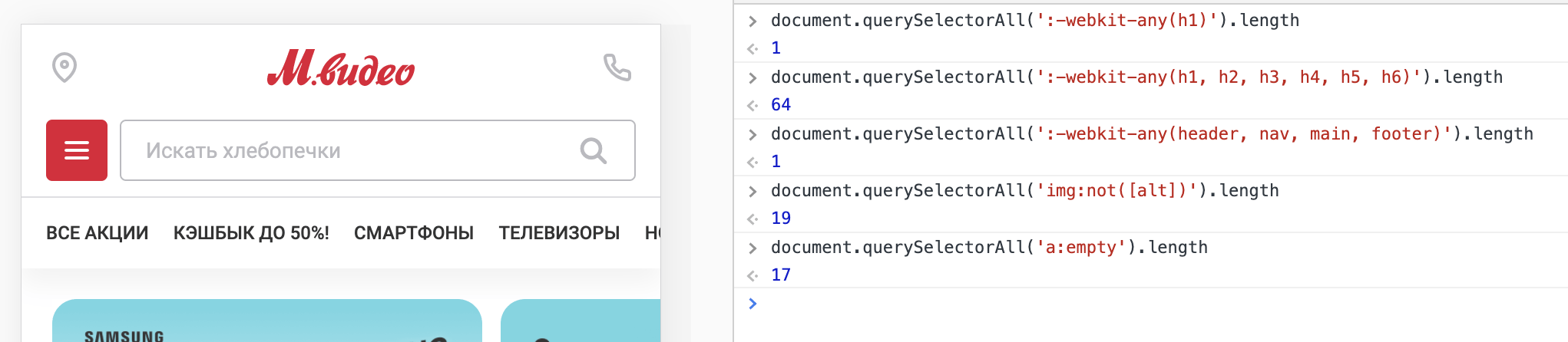1568x342 pixels.
Task: Click the Samsung promo banner
Action: pyautogui.click(x=267, y=321)
